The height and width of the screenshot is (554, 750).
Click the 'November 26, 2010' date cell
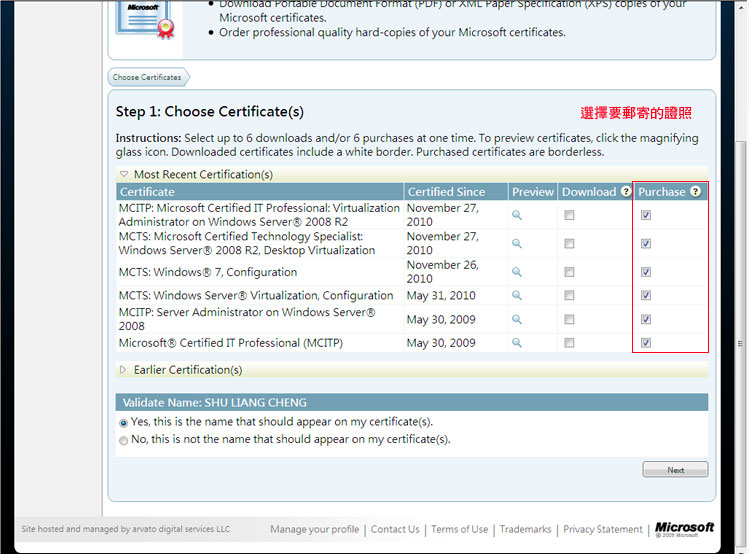pos(442,272)
